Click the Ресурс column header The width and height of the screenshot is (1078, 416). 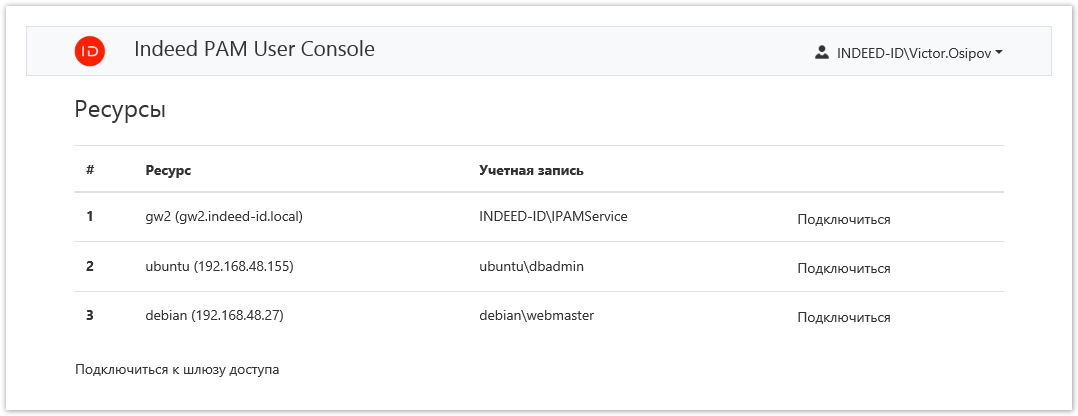coord(168,170)
